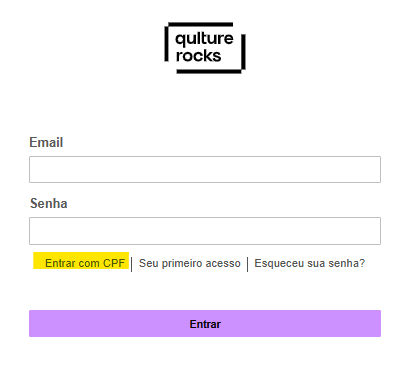Place cursor in the box under Email
Screen dimensions: 413x375
click(205, 169)
